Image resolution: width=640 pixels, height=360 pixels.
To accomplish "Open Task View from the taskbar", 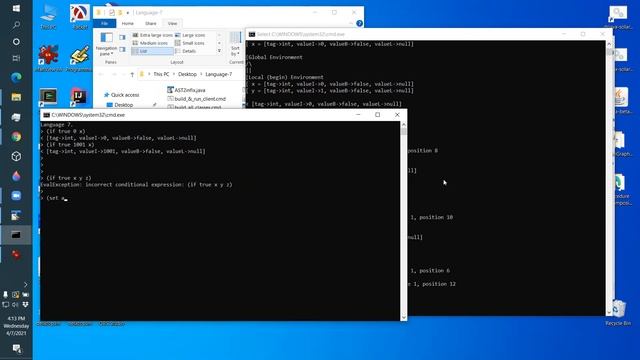I will pos(16,58).
